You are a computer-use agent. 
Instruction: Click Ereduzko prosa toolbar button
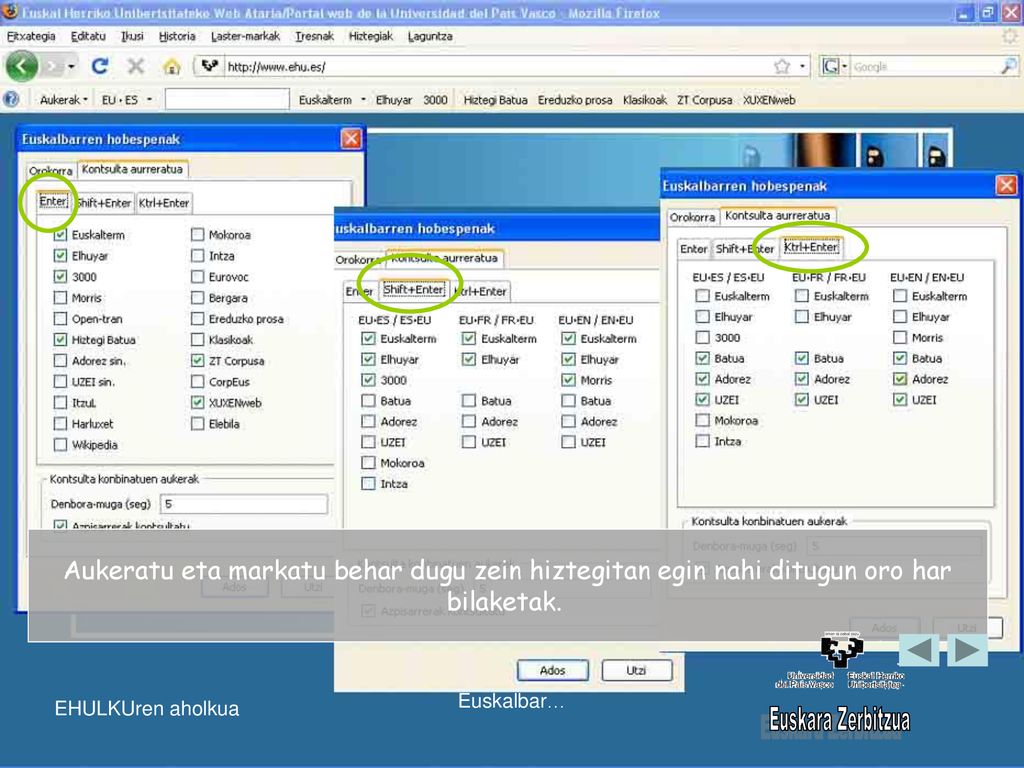575,100
